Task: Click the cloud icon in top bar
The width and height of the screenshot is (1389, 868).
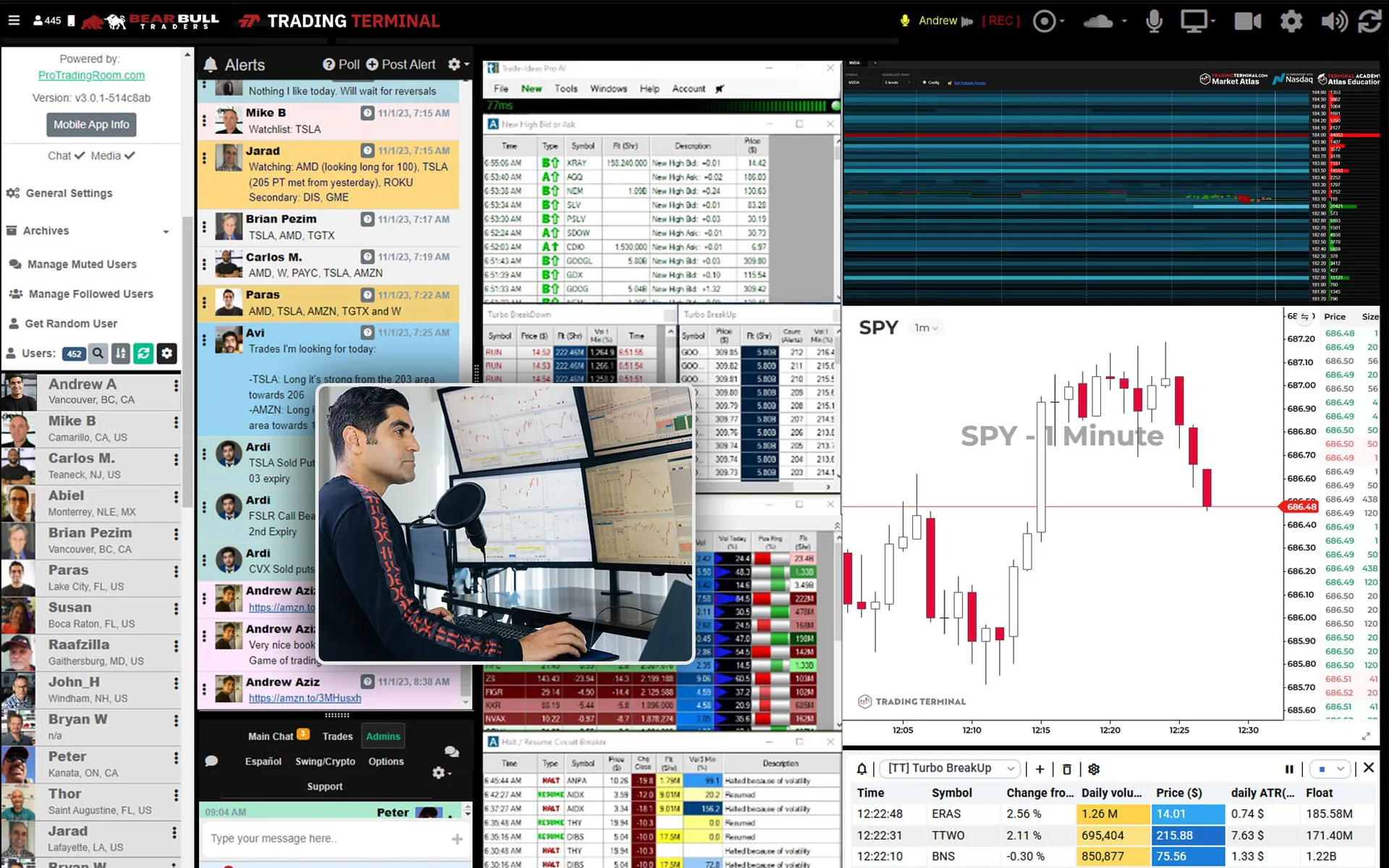Action: (1098, 21)
